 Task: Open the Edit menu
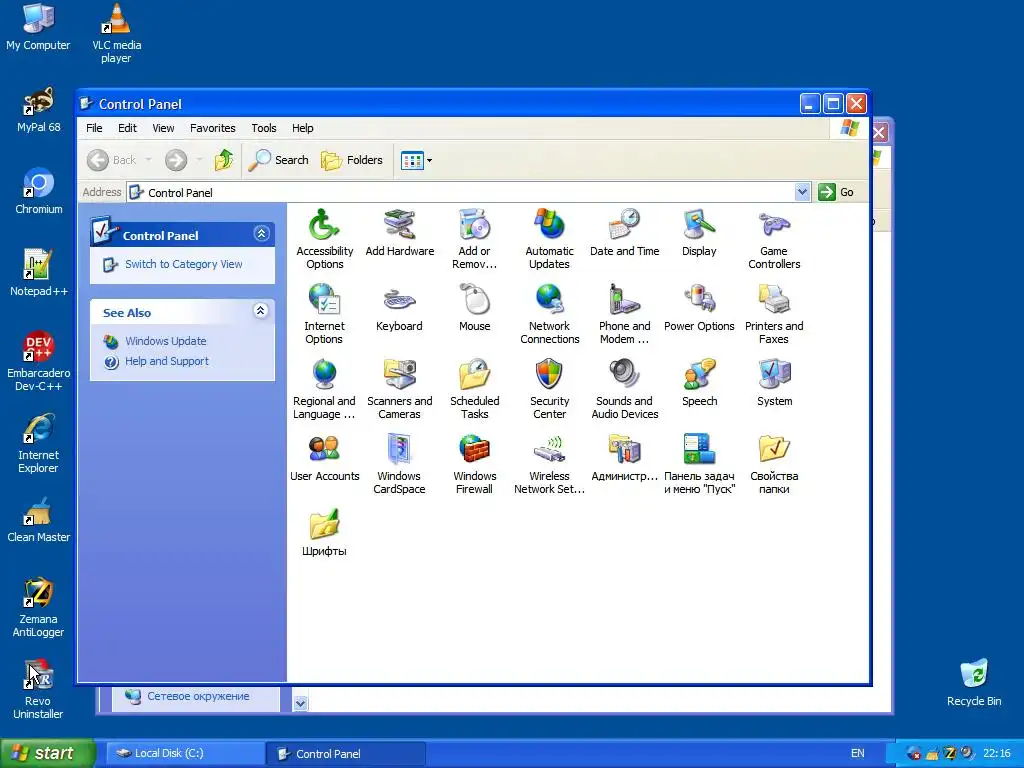coord(127,128)
